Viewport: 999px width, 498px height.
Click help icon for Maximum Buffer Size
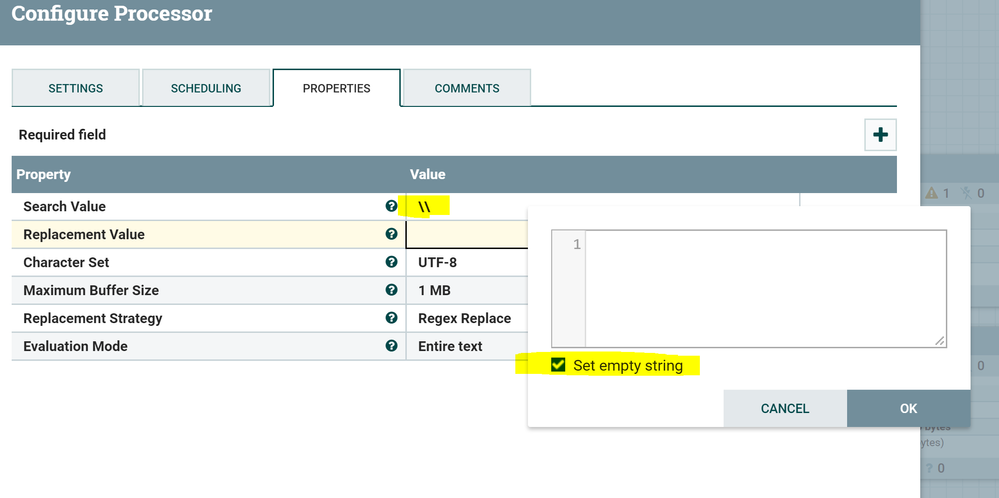[391, 290]
